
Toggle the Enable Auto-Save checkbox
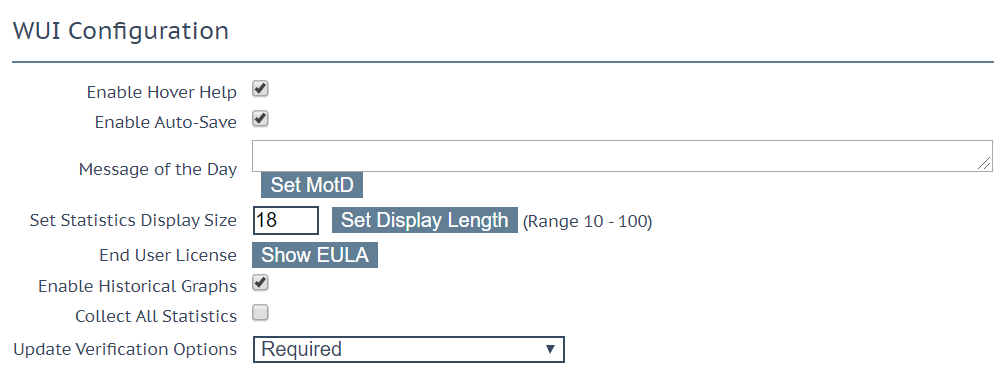click(x=260, y=119)
